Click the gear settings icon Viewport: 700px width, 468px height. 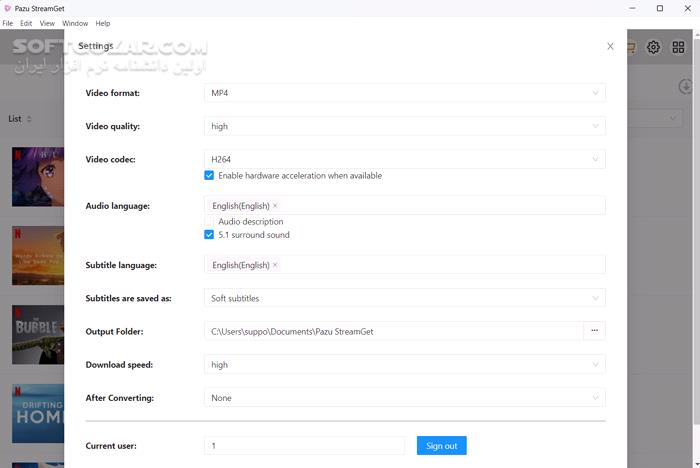[x=653, y=47]
